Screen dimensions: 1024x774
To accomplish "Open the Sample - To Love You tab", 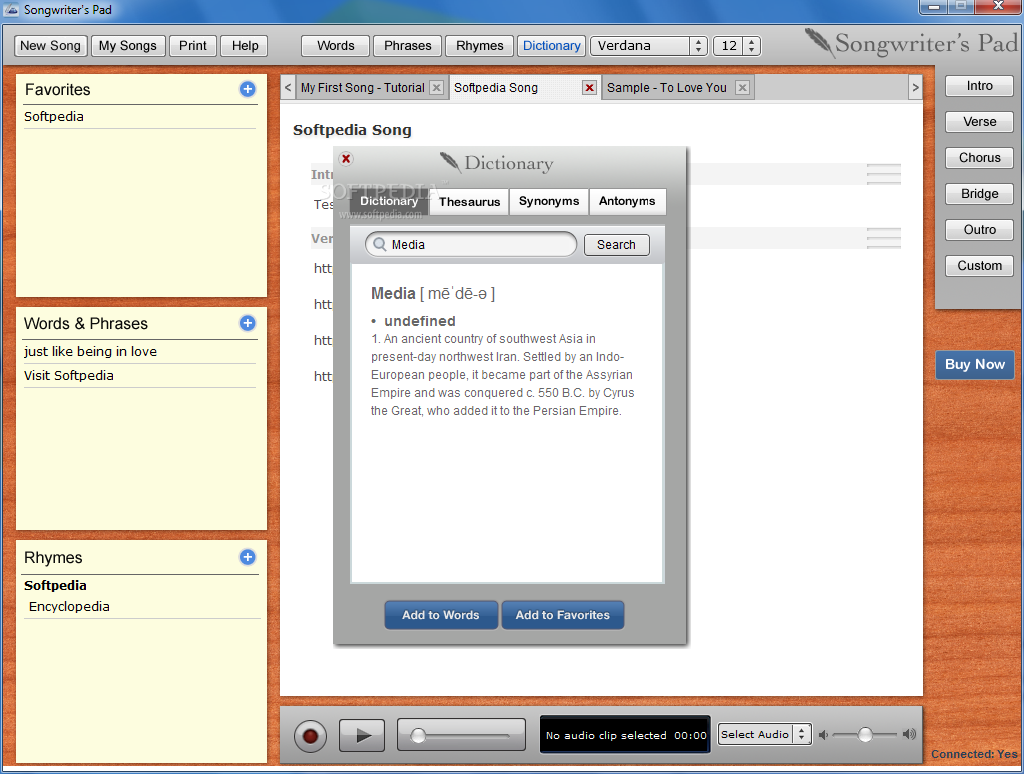I will pyautogui.click(x=666, y=88).
